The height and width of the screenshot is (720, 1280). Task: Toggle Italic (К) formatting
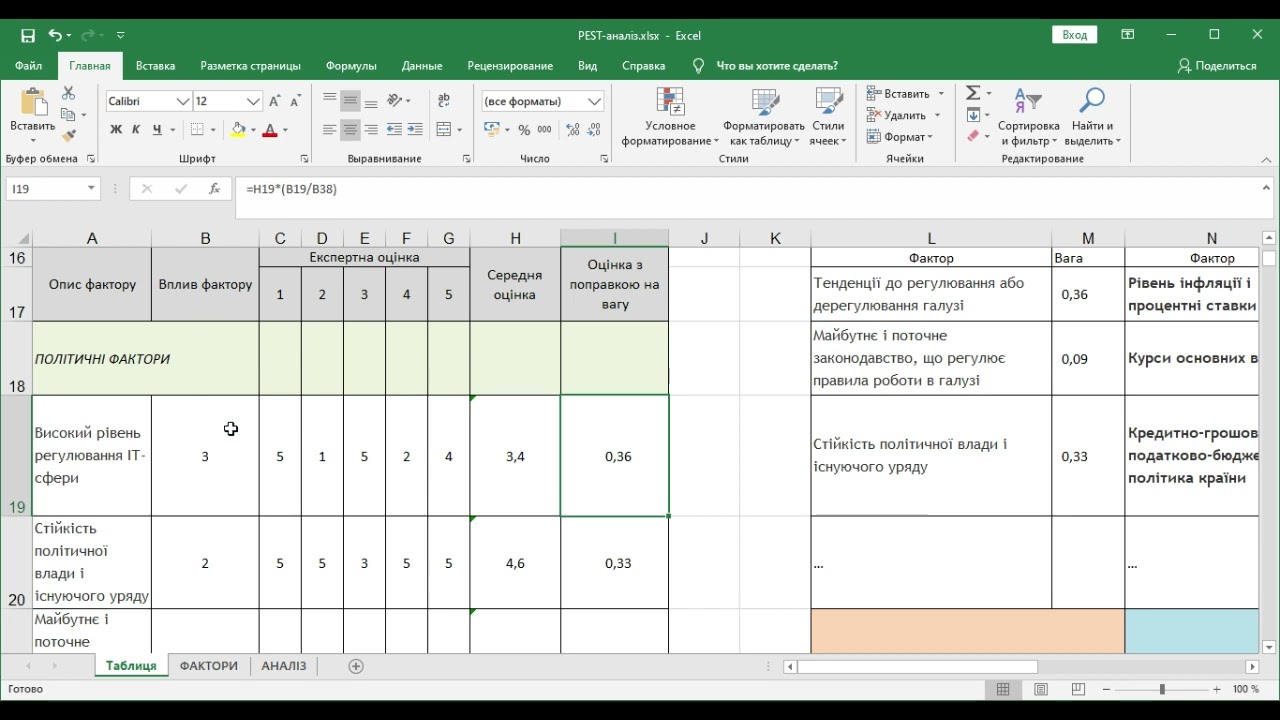(137, 130)
